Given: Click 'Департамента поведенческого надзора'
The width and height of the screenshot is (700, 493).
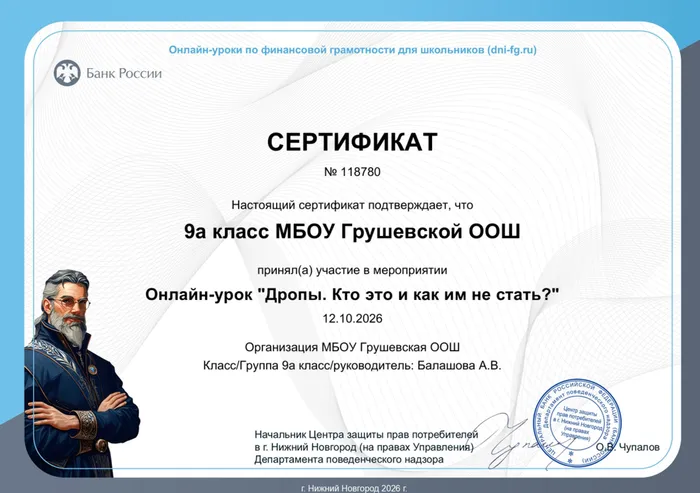Looking at the screenshot, I should (349, 460).
